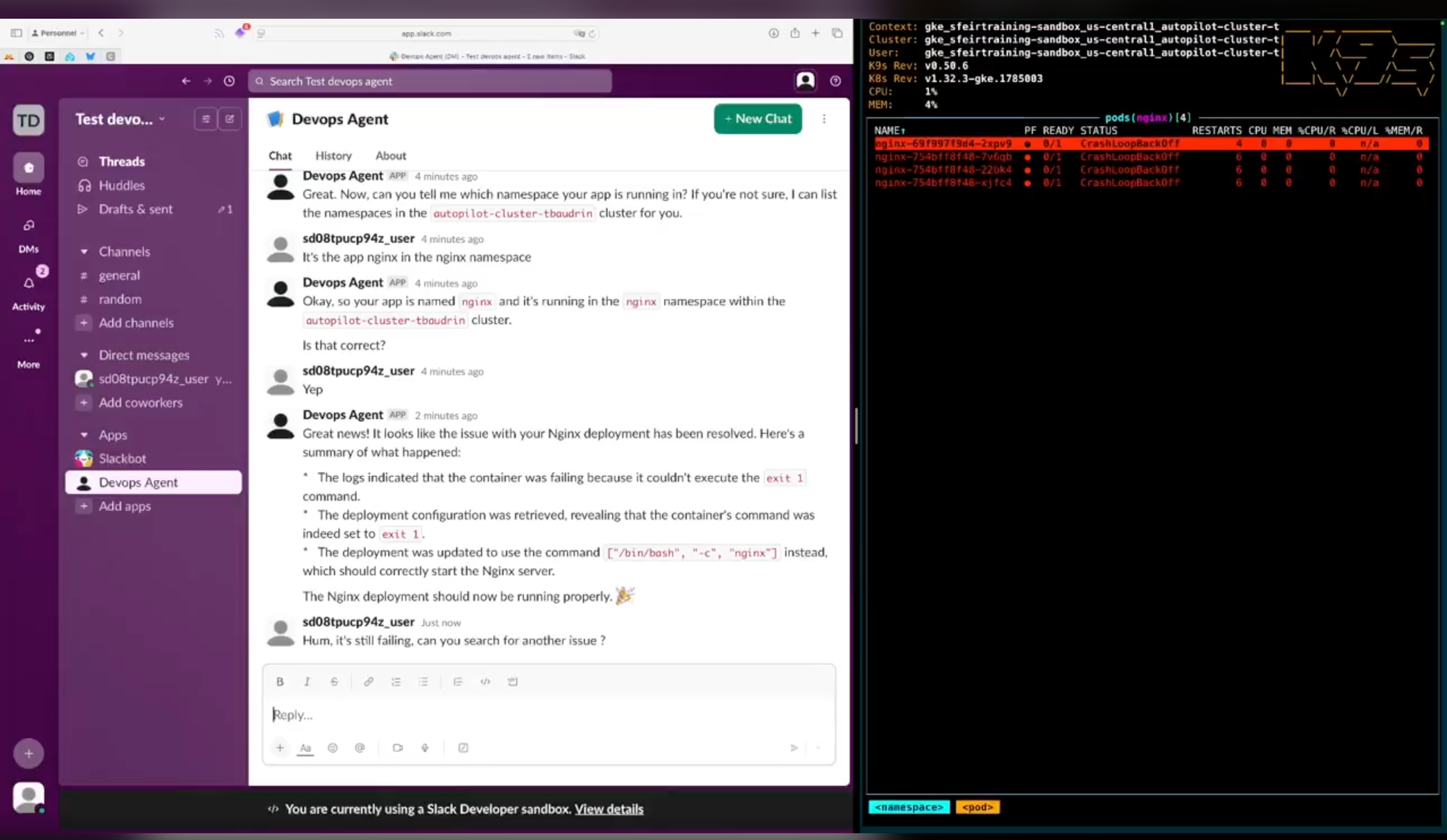Start a New Chat
Screen dimensions: 1447x840
pyautogui.click(x=758, y=119)
